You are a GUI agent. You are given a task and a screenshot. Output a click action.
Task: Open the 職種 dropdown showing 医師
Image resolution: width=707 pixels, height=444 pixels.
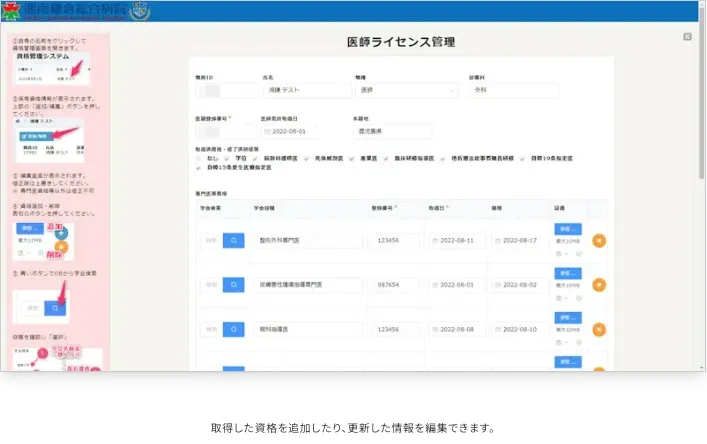[x=406, y=90]
